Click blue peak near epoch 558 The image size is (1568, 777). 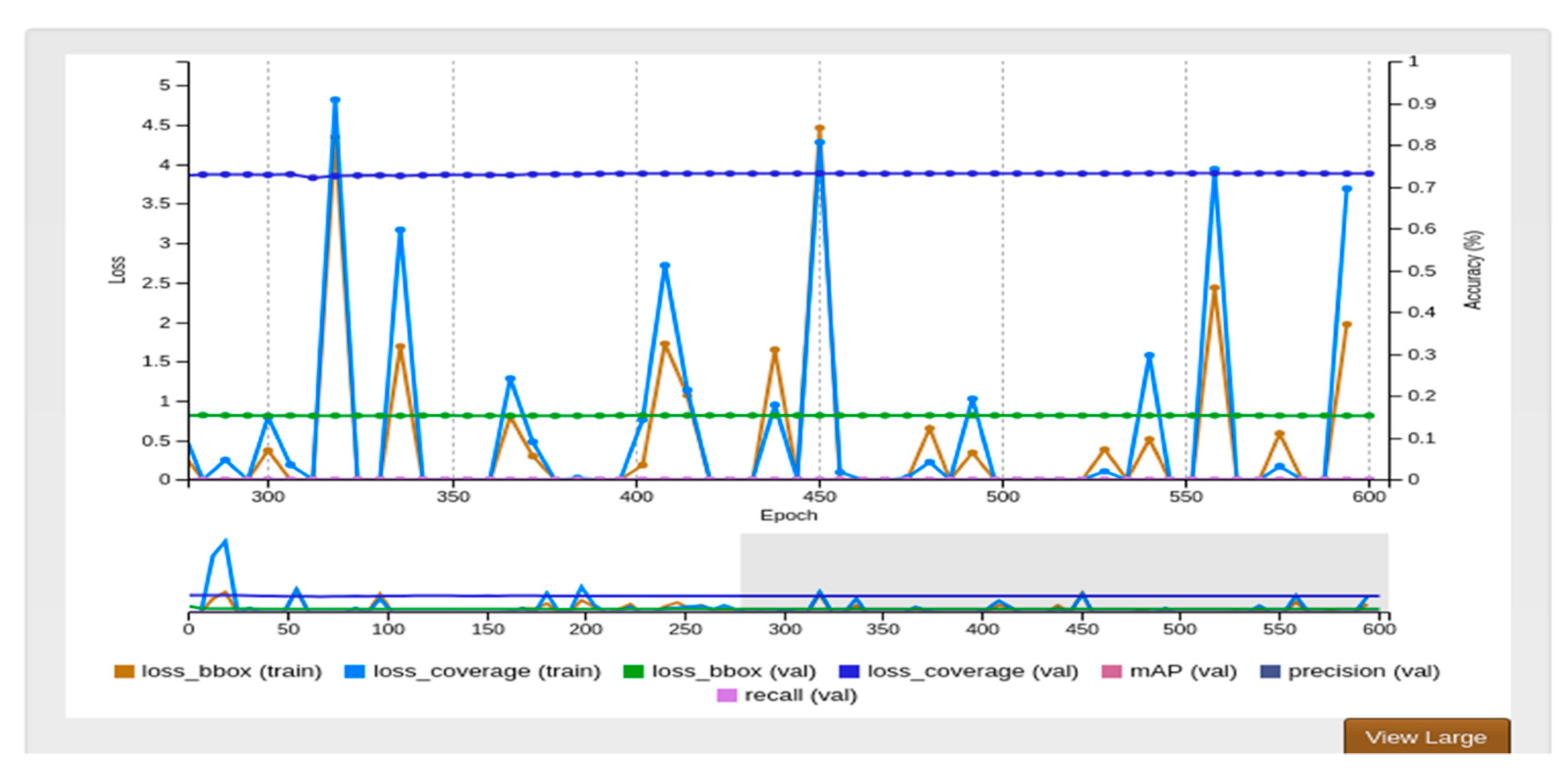[x=1215, y=170]
